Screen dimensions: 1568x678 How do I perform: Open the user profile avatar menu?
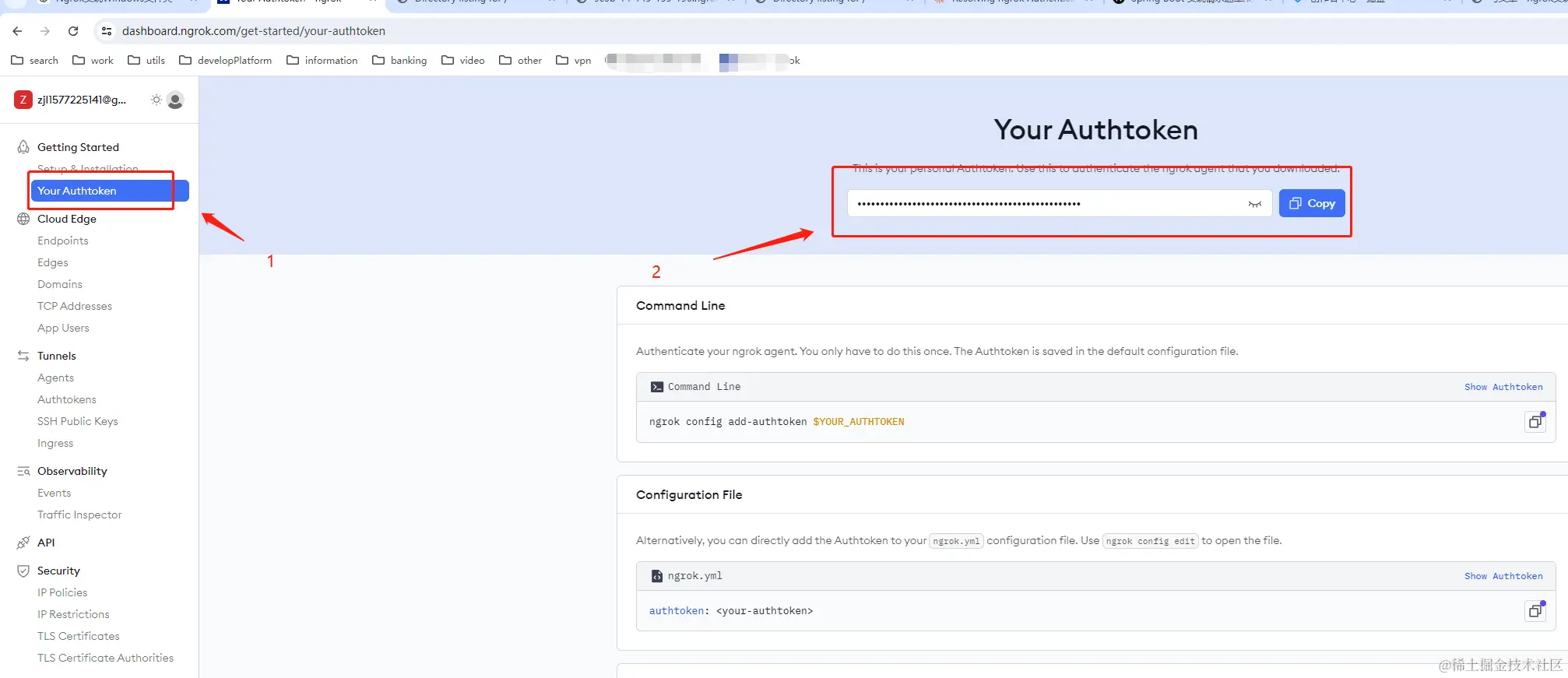(x=175, y=100)
